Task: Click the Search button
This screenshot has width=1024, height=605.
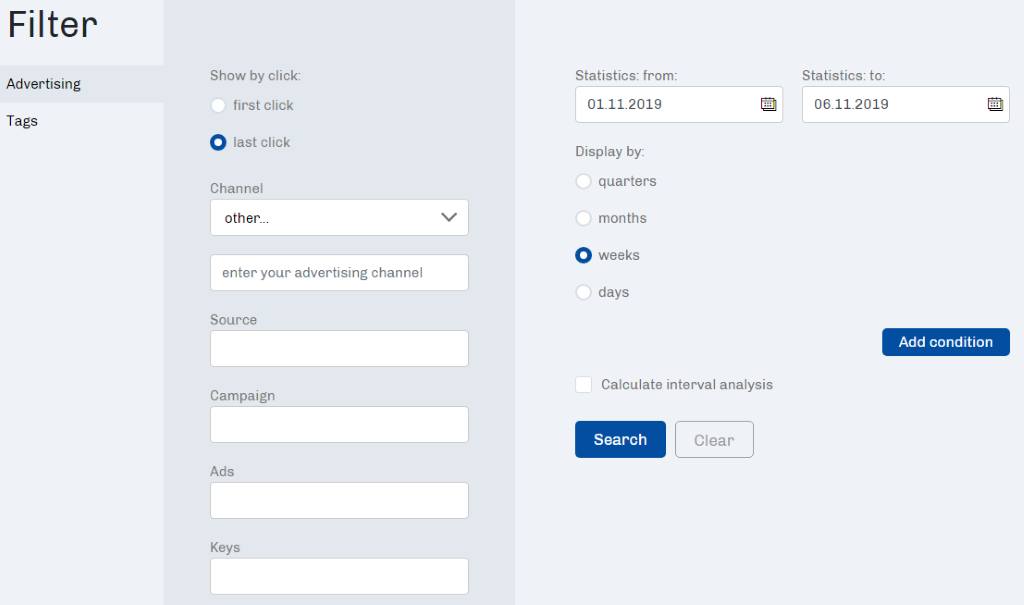Action: click(x=620, y=440)
